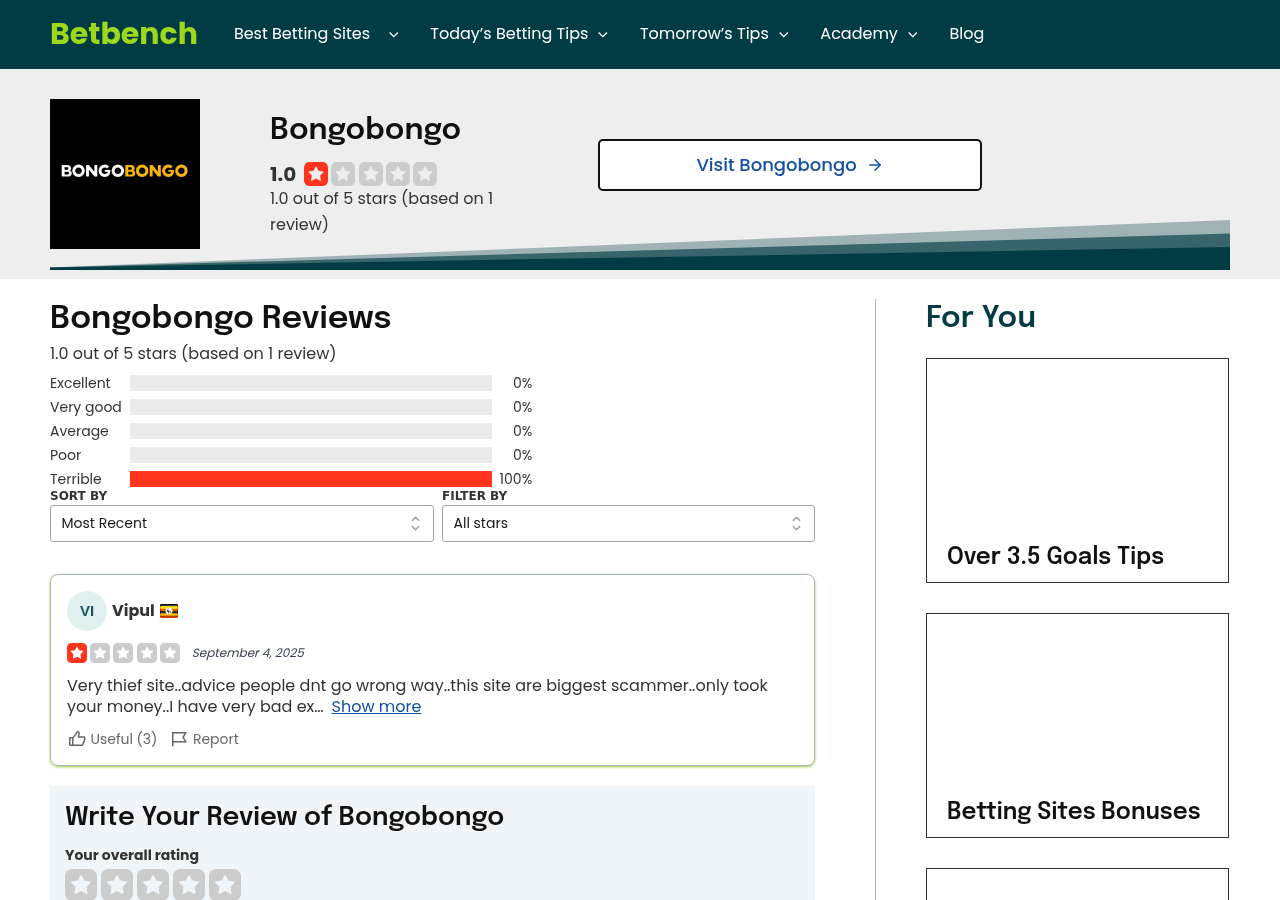This screenshot has height=900, width=1280.
Task: Open Best Betting Sites menu
Action: 302,34
